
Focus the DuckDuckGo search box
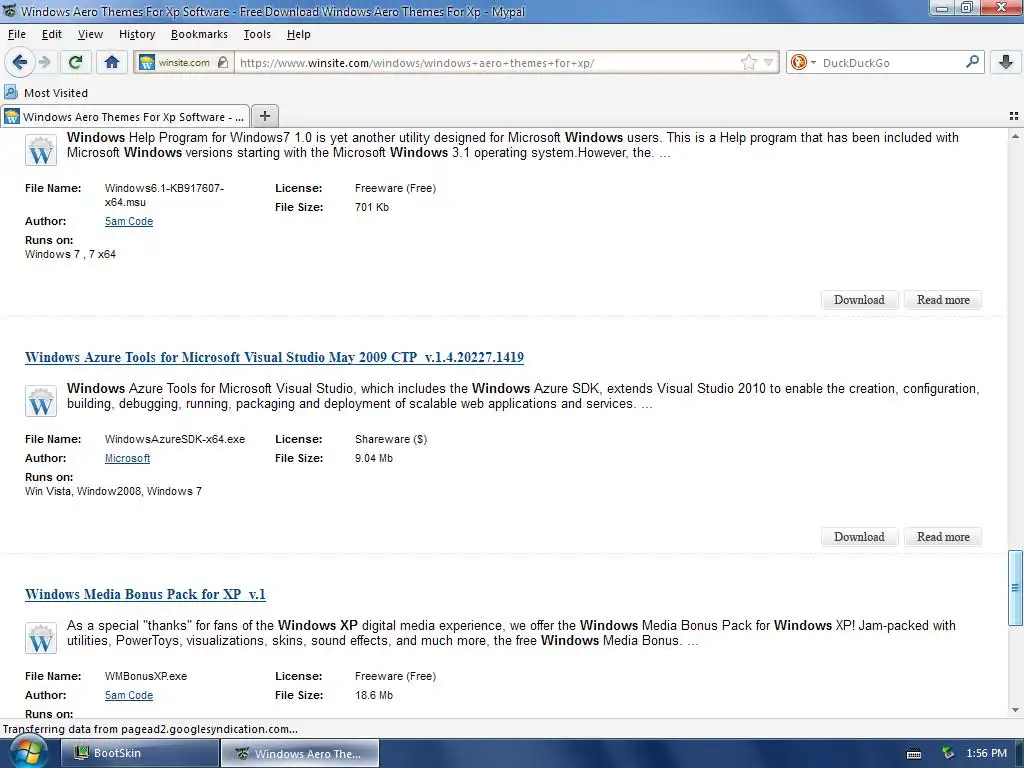tap(891, 63)
